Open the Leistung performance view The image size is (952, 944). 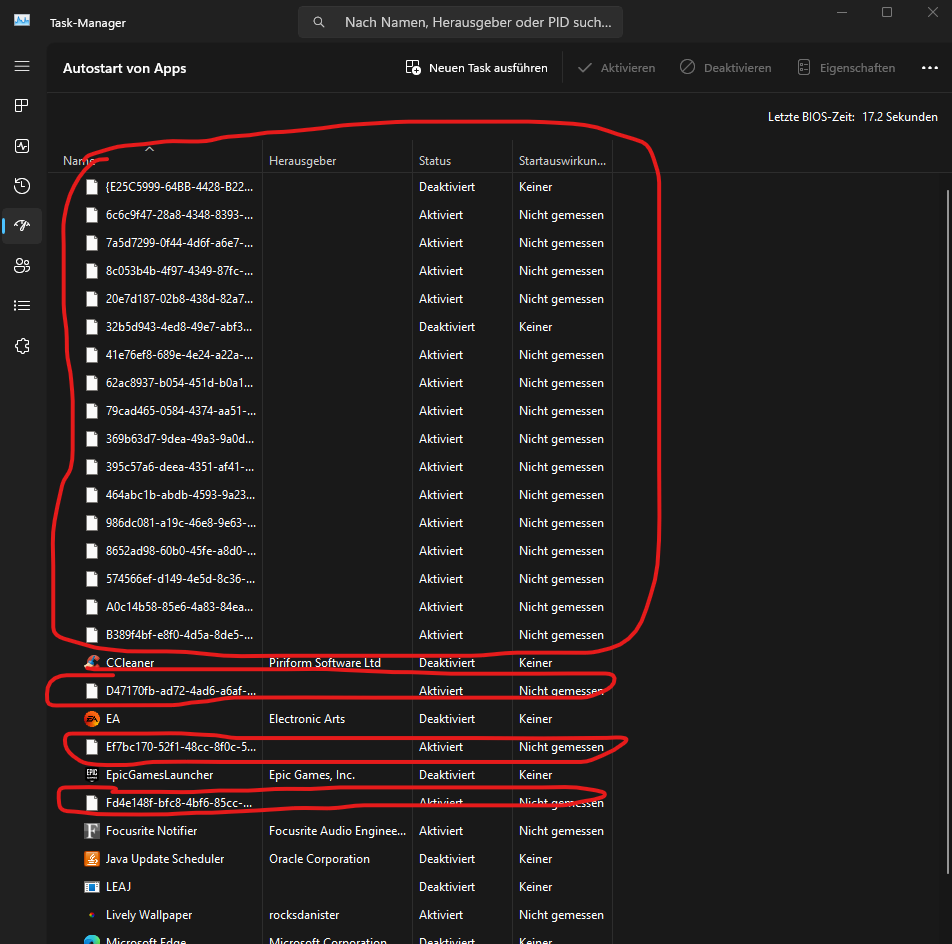click(22, 145)
